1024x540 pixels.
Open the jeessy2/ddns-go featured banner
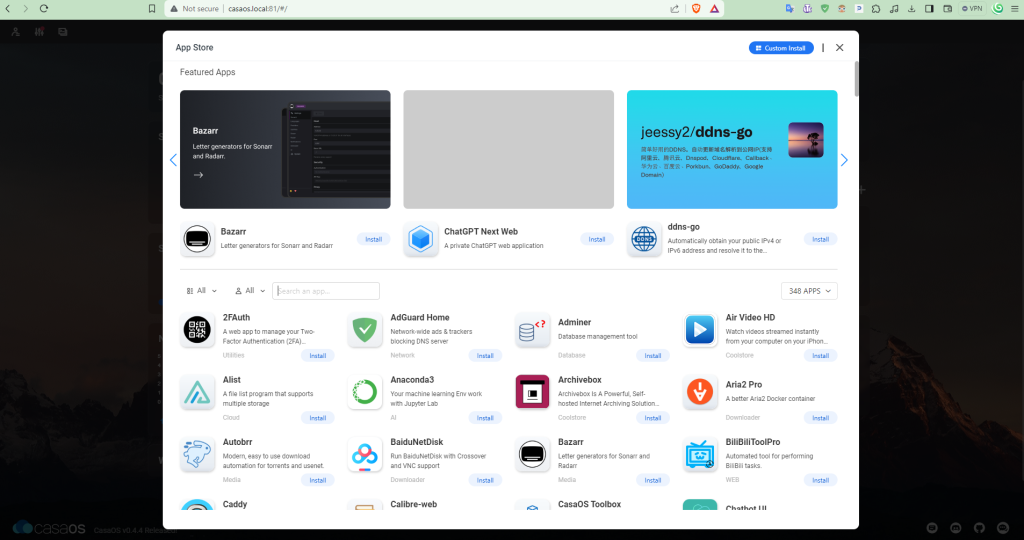tap(732, 150)
